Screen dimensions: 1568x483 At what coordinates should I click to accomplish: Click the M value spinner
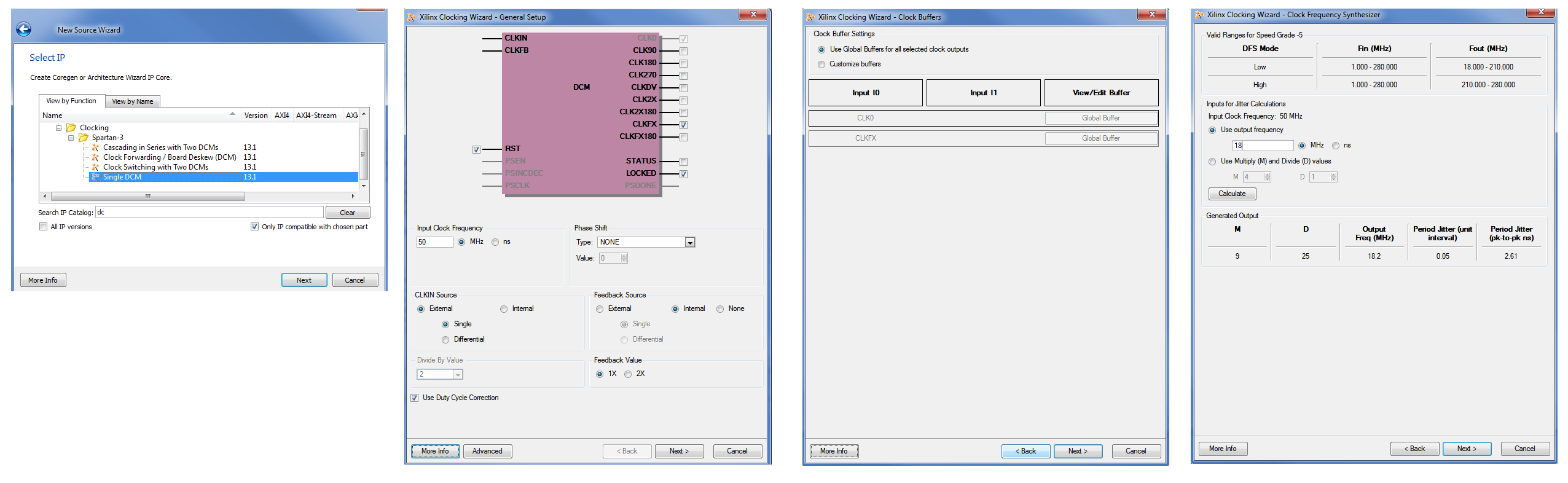point(1268,177)
